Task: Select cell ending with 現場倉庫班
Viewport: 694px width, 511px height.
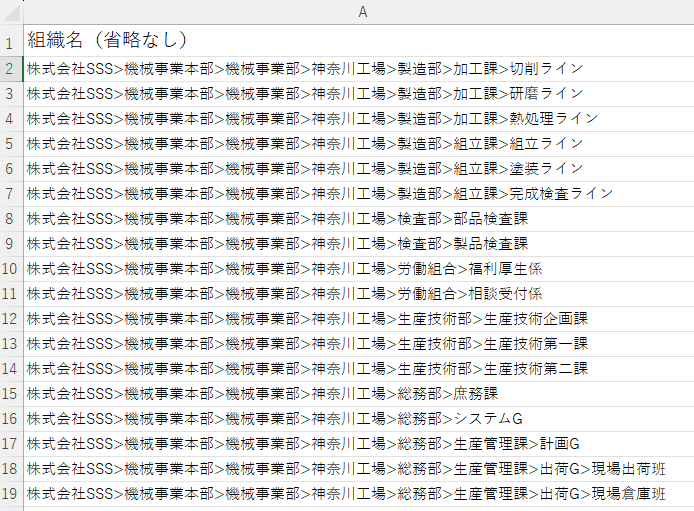Action: 359,494
